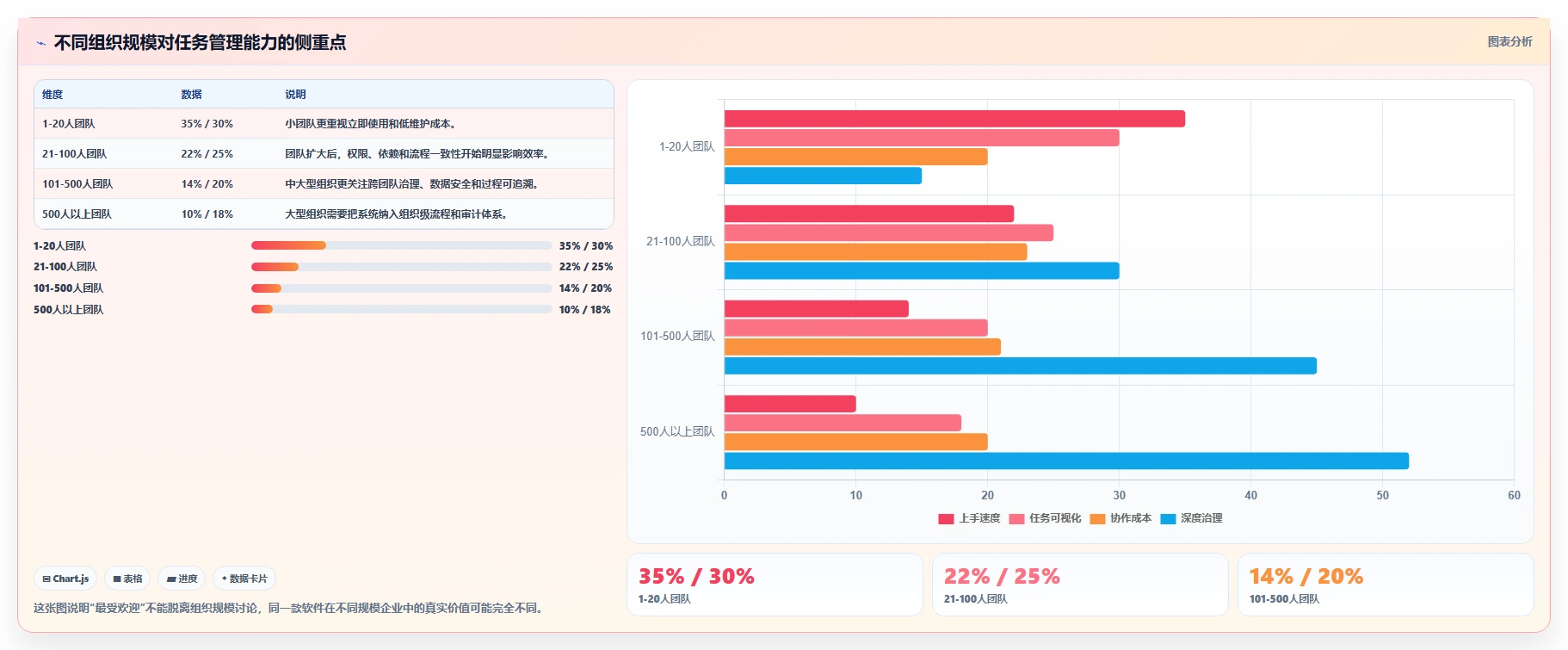
Task: Click the red 上手速度 legend swatch
Action: pos(946,518)
